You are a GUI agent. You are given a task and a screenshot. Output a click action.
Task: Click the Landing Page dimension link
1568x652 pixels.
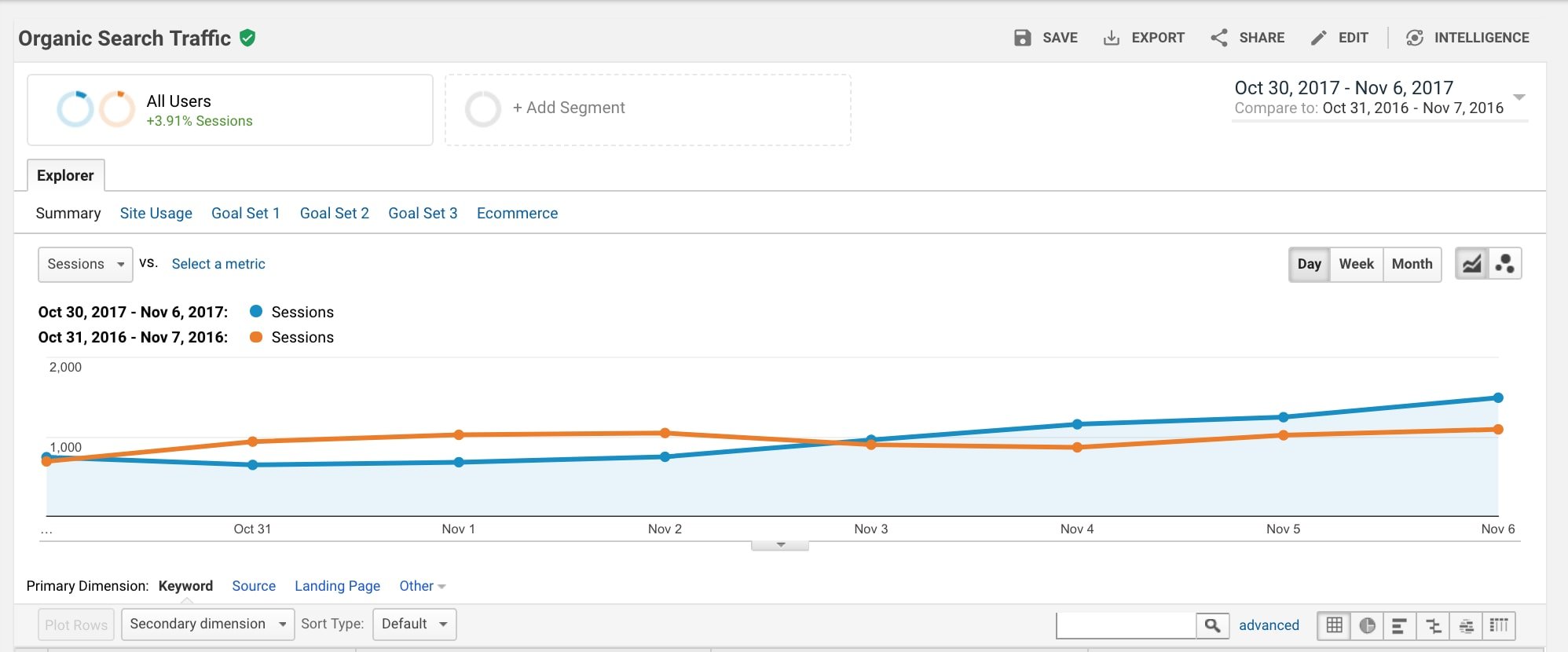tap(337, 586)
